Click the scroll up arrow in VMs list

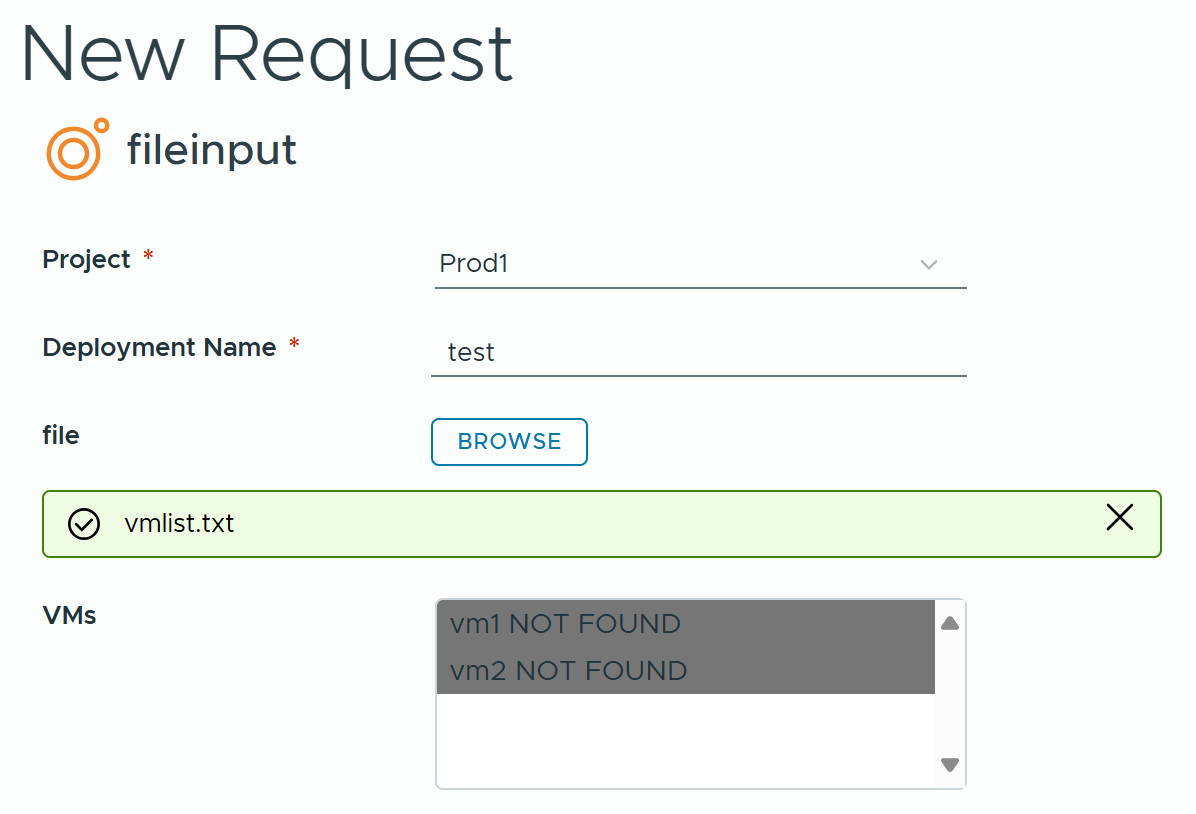950,624
